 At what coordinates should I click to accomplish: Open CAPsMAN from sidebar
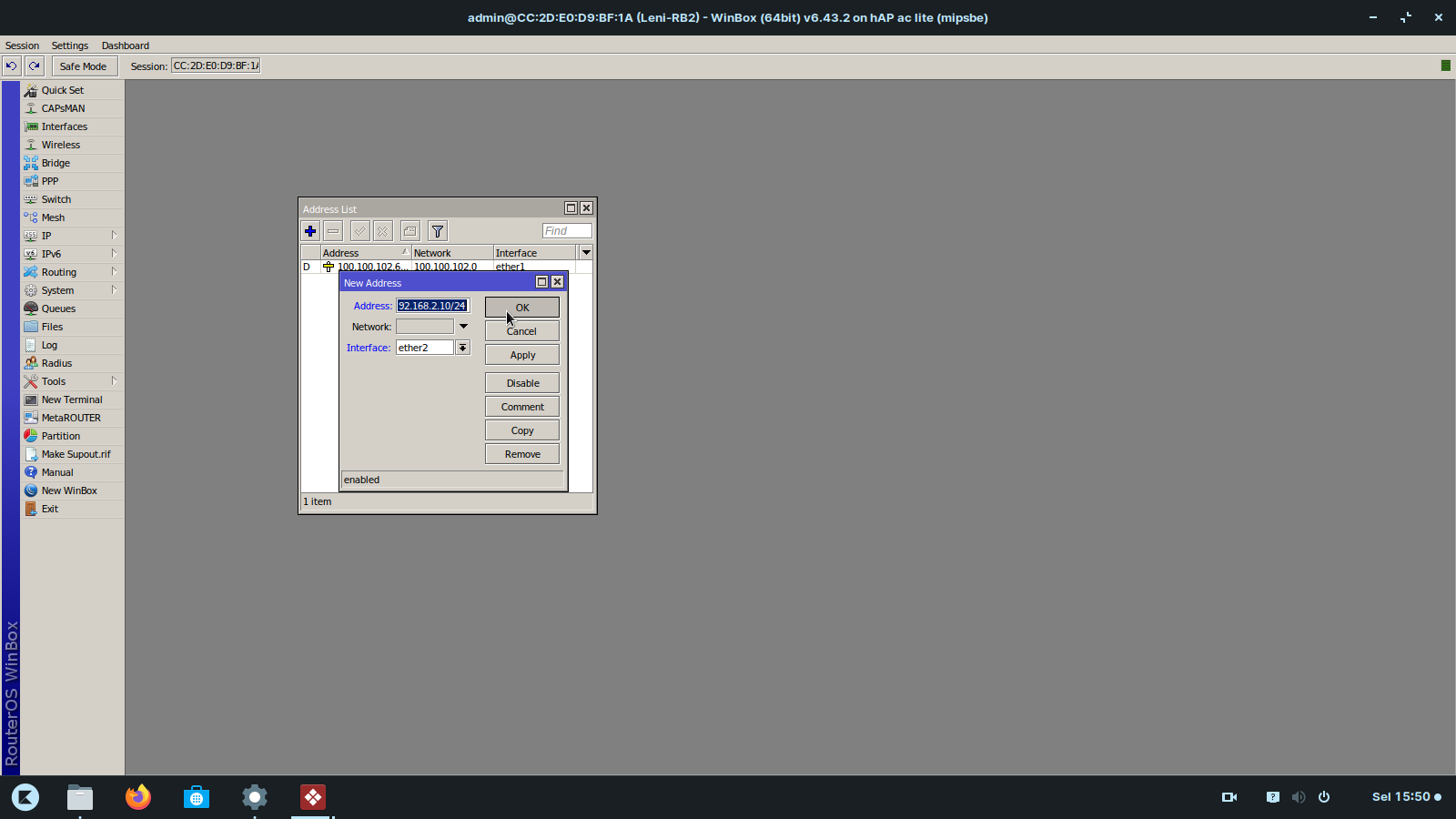pyautogui.click(x=73, y=108)
